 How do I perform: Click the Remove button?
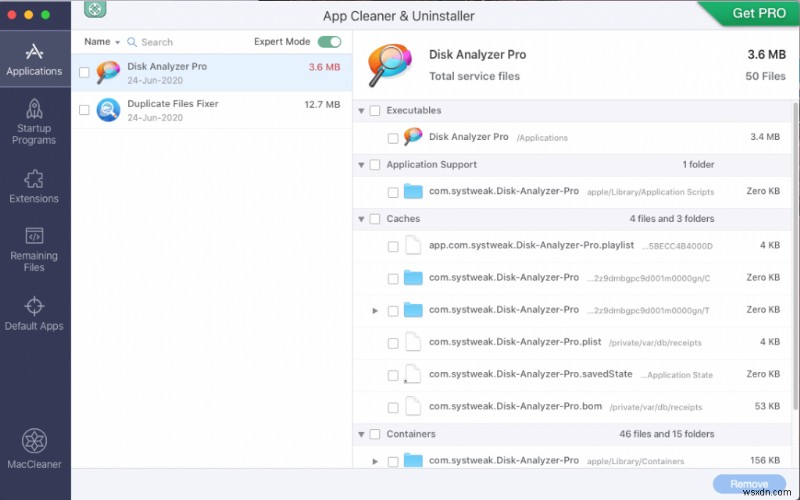[749, 484]
